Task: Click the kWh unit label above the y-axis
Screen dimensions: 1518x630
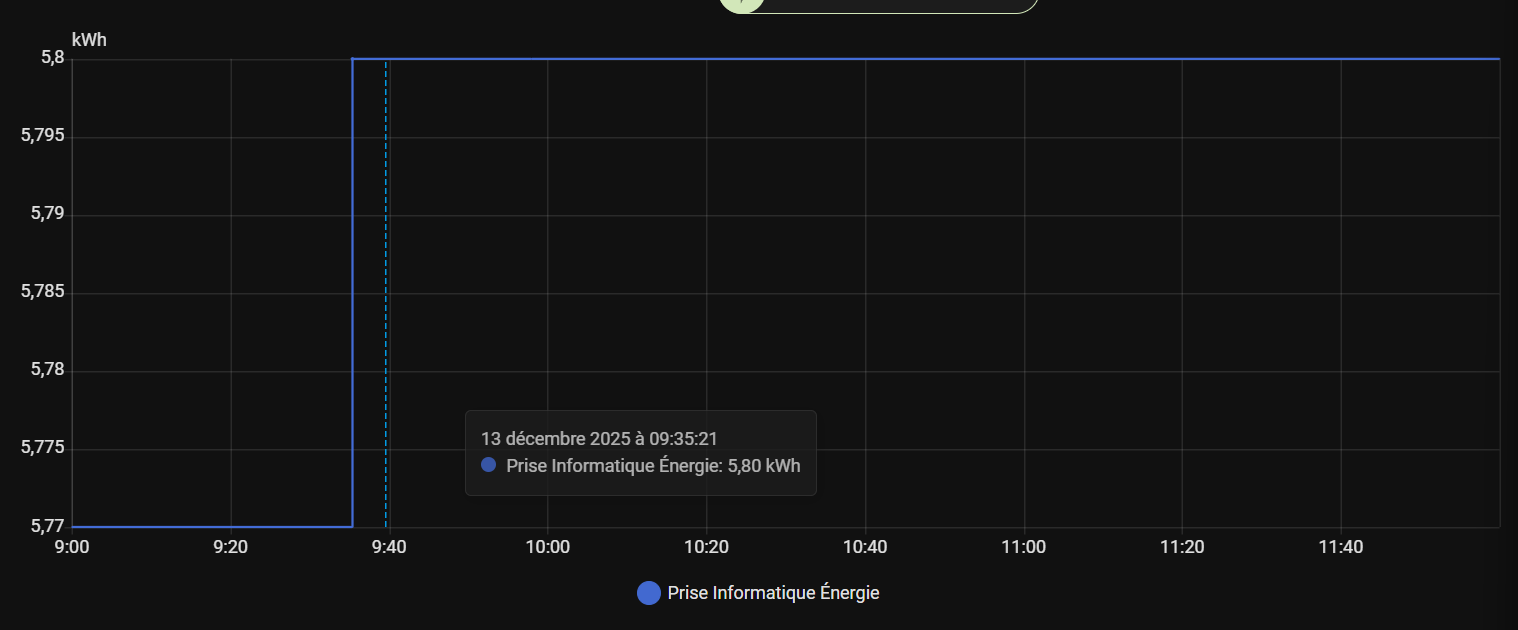Action: [89, 41]
